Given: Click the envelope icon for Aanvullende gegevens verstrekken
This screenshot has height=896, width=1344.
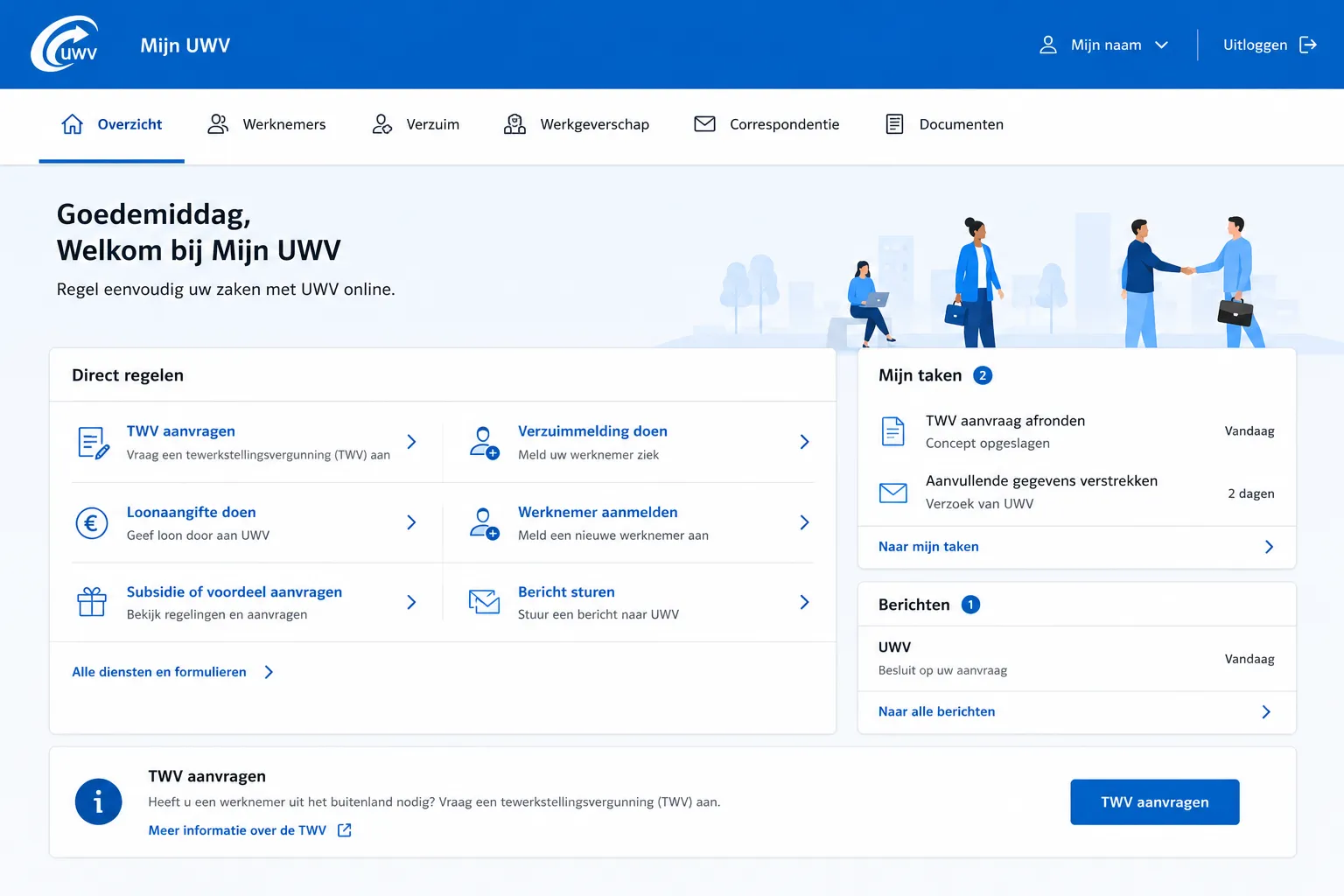Looking at the screenshot, I should [892, 493].
